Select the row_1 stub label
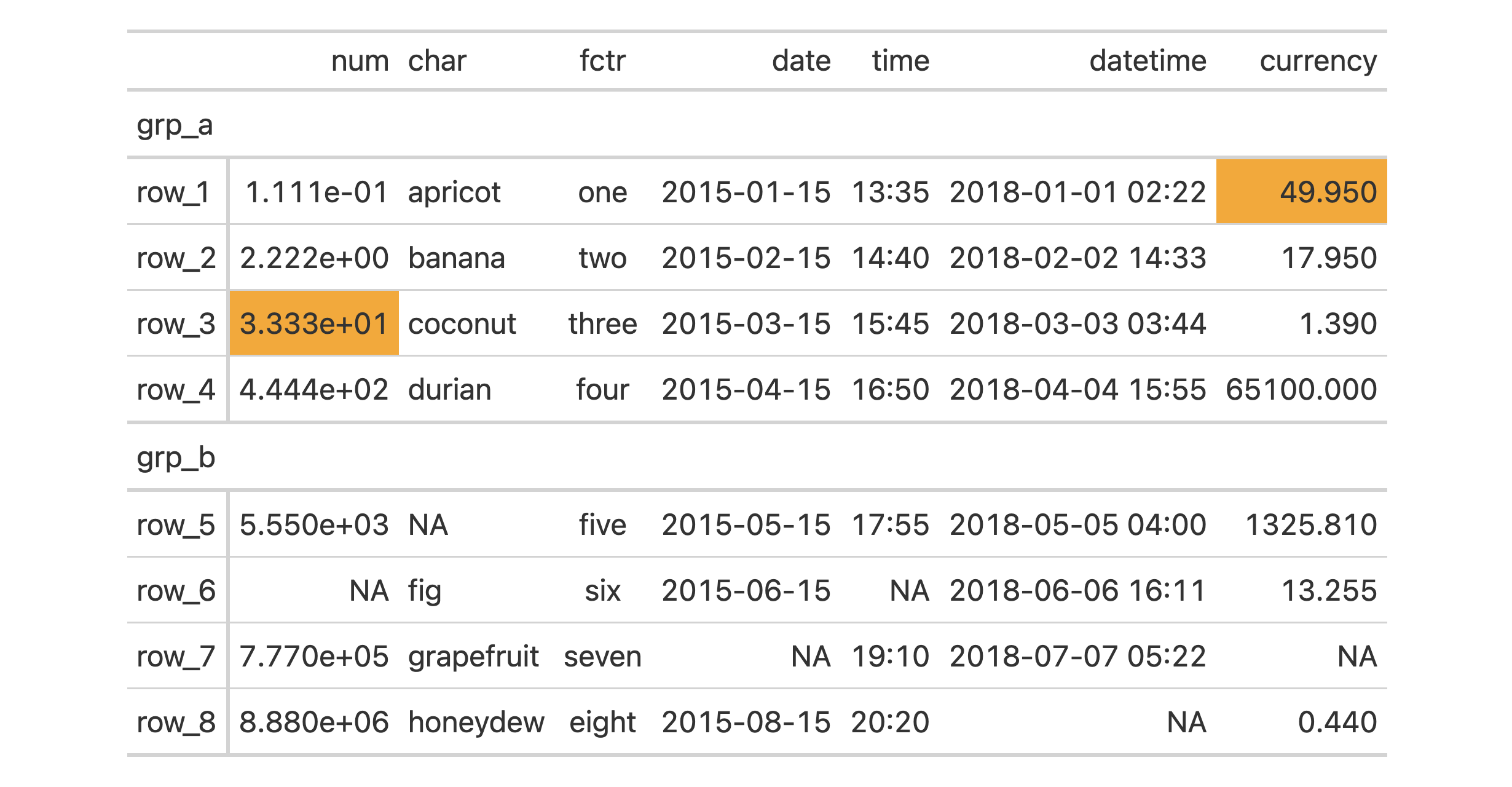The image size is (1512, 787). pos(174,192)
